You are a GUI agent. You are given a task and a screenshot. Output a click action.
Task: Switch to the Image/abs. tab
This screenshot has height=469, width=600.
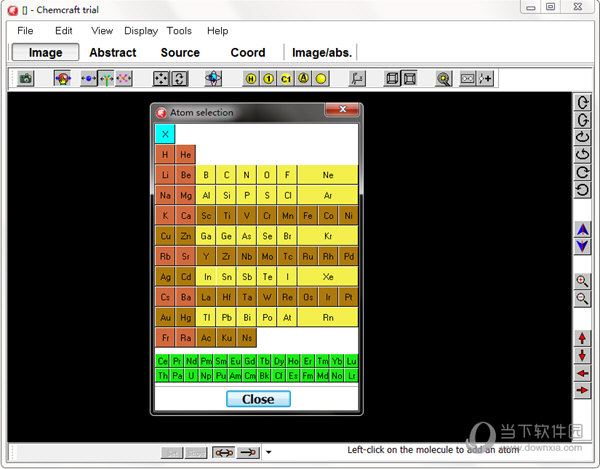(321, 52)
